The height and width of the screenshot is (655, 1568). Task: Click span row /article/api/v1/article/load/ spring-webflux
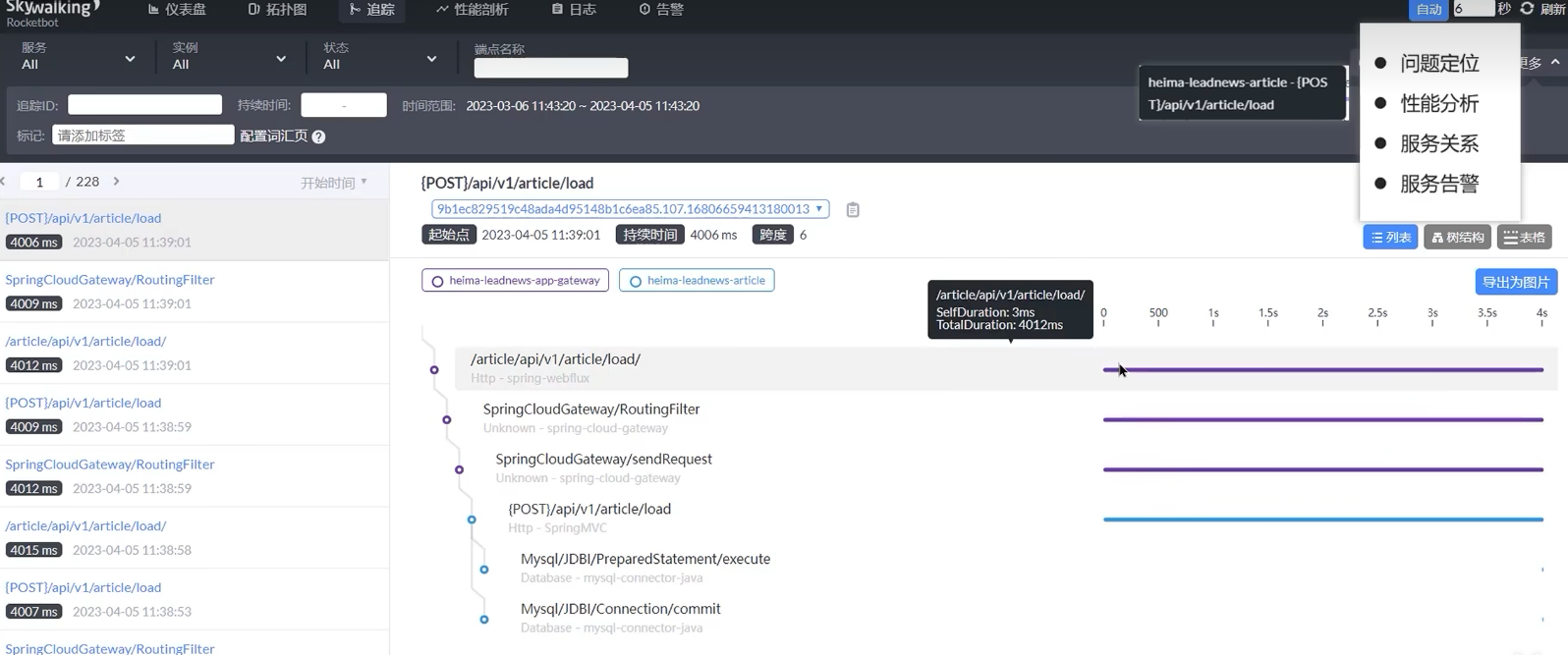pos(1006,368)
